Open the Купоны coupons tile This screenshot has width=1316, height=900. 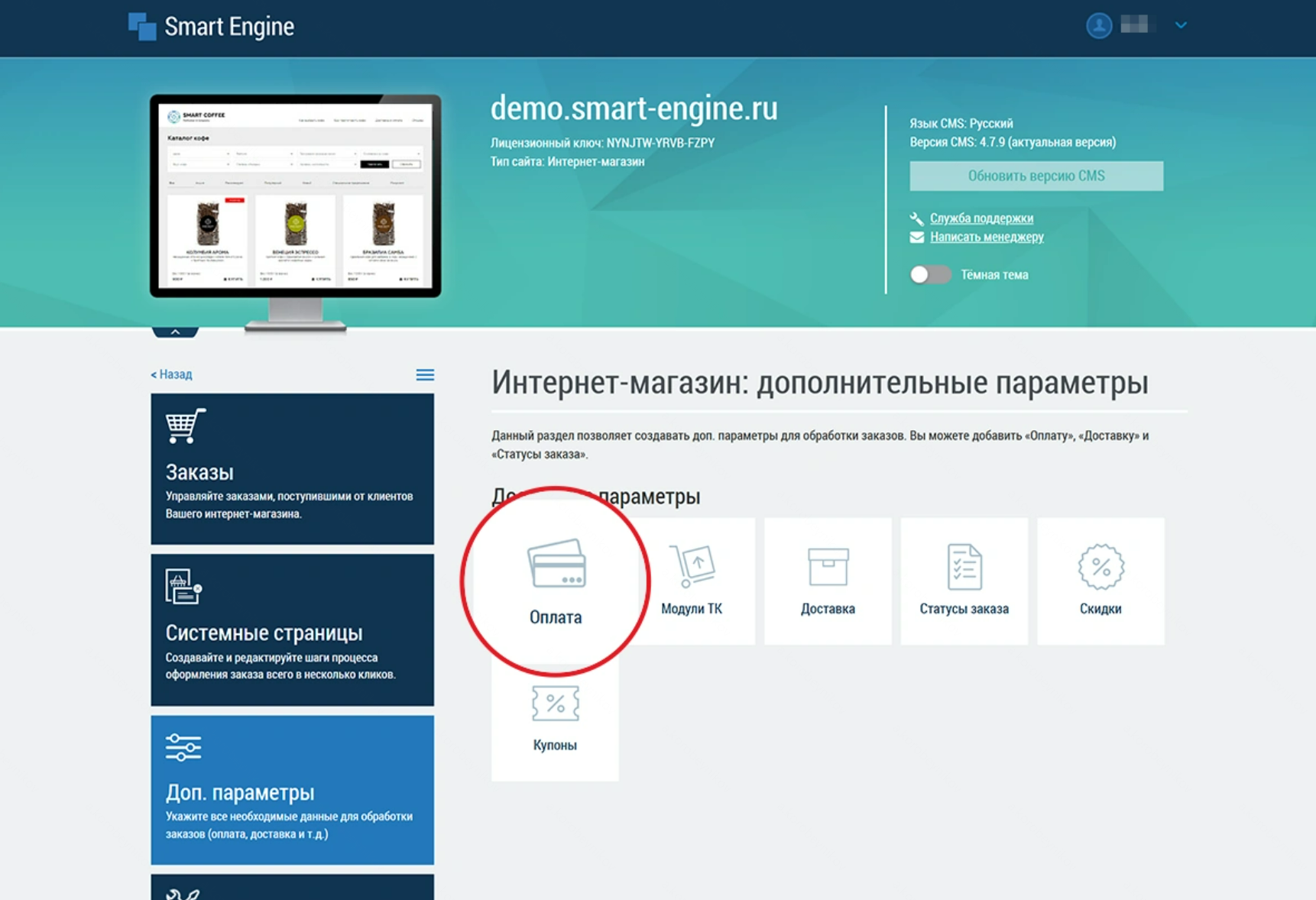555,720
